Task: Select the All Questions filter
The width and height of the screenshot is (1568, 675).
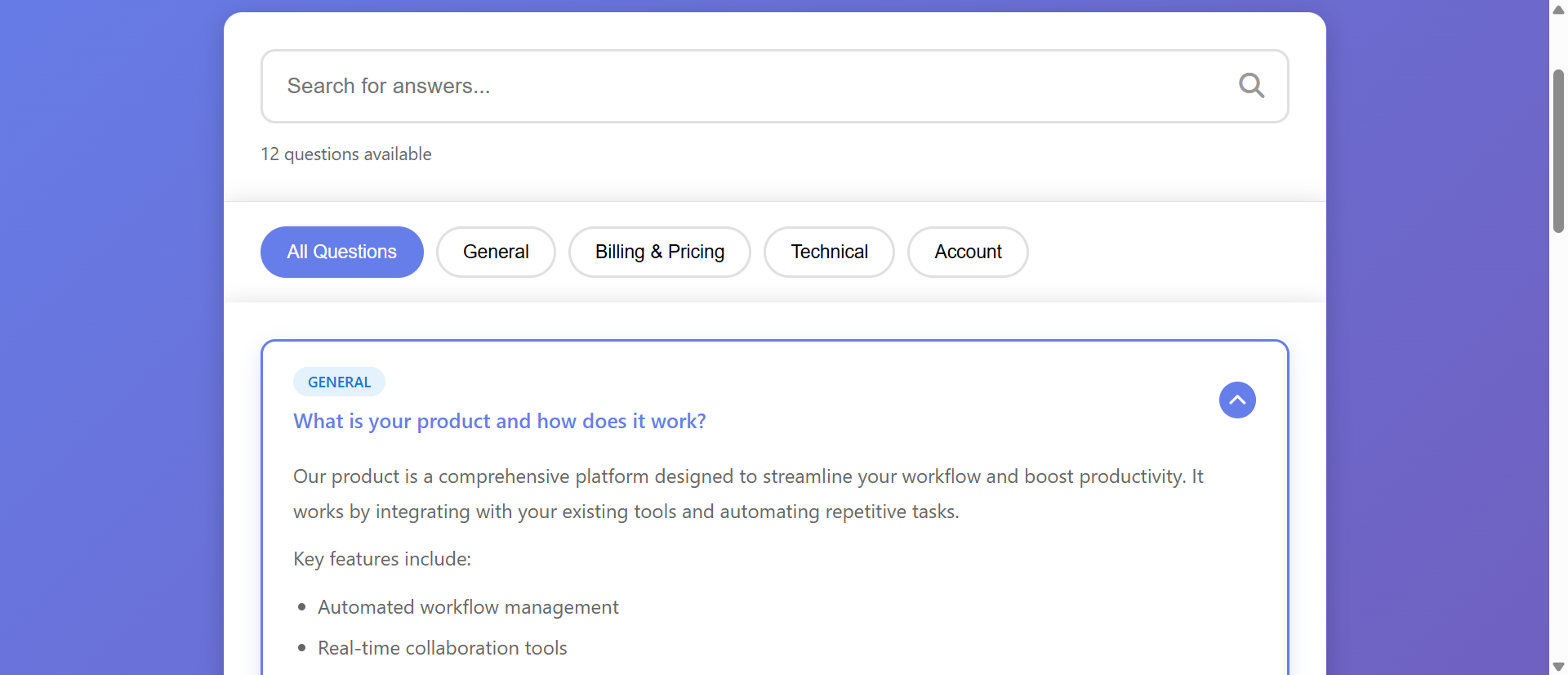Action: pos(342,252)
